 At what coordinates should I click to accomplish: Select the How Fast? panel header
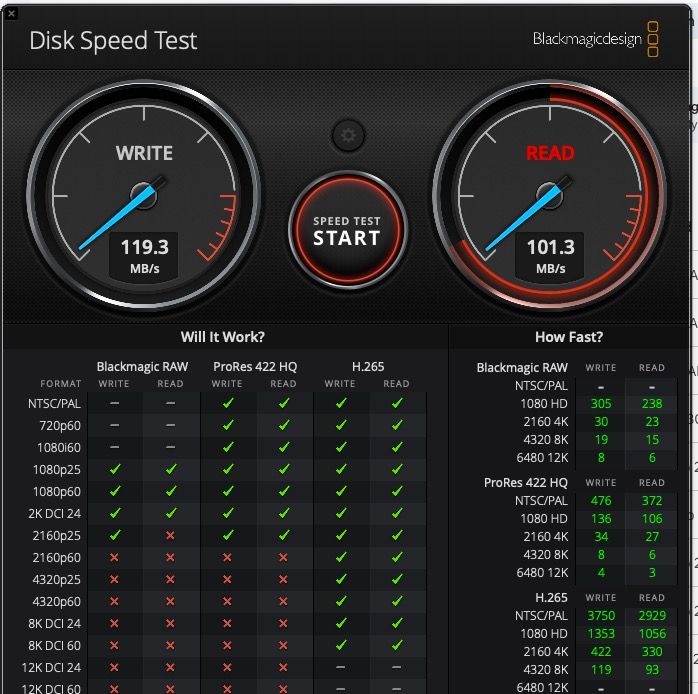click(x=569, y=337)
